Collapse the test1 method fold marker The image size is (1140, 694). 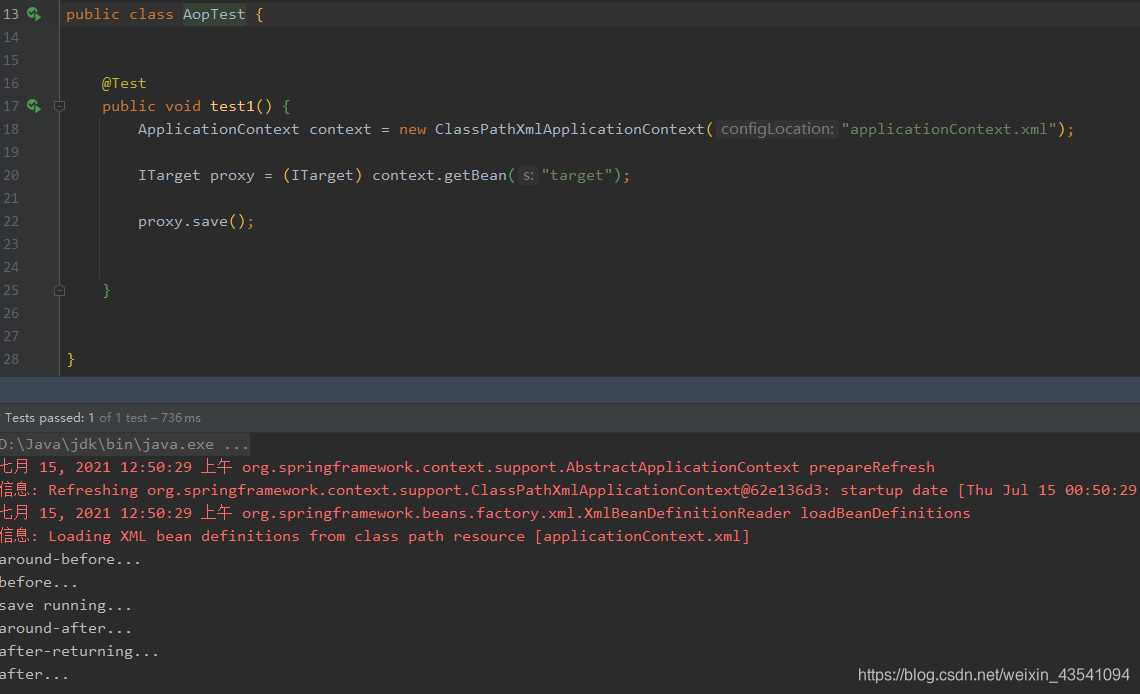(60, 106)
